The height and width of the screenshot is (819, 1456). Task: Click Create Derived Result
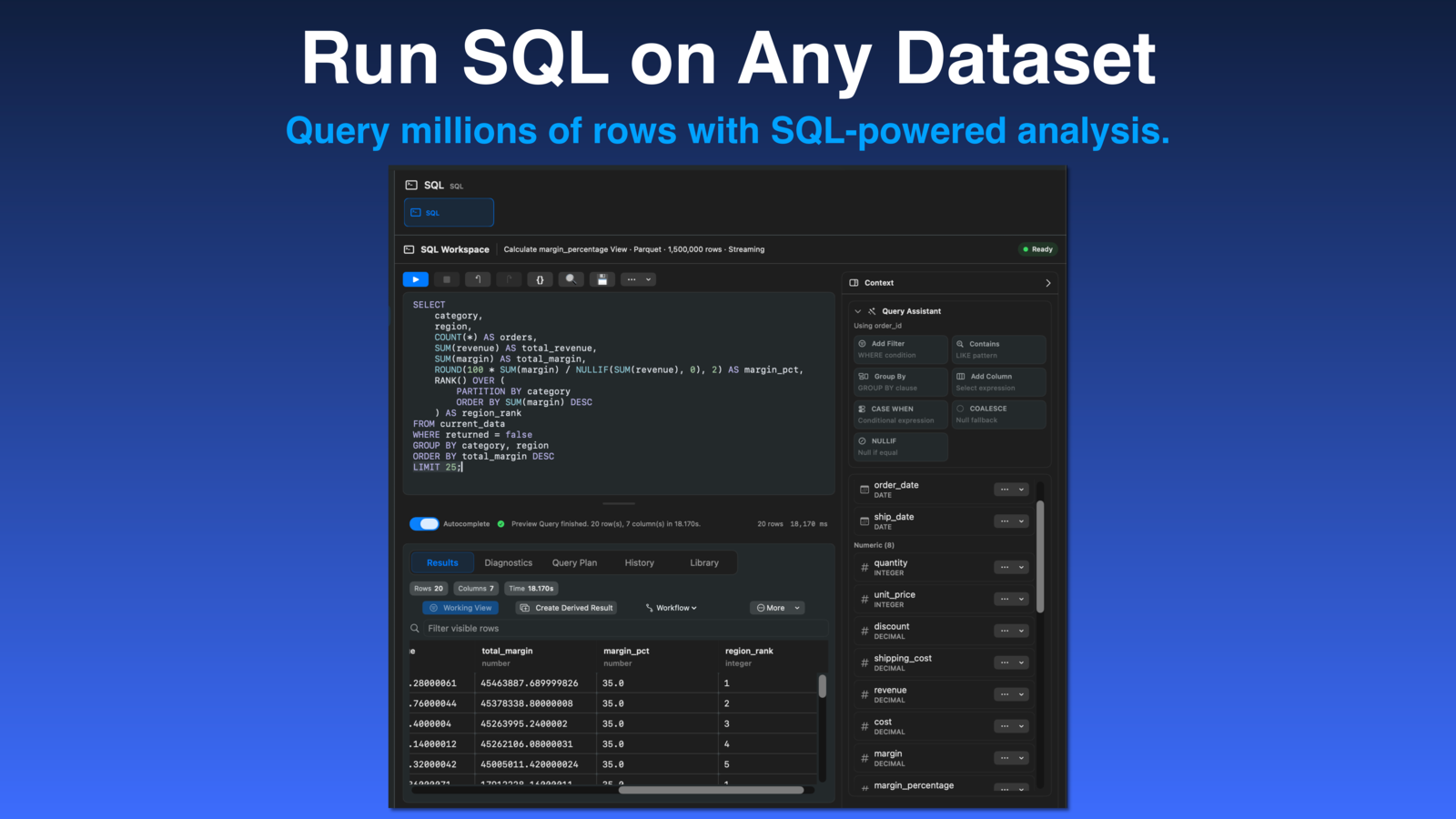(x=566, y=608)
